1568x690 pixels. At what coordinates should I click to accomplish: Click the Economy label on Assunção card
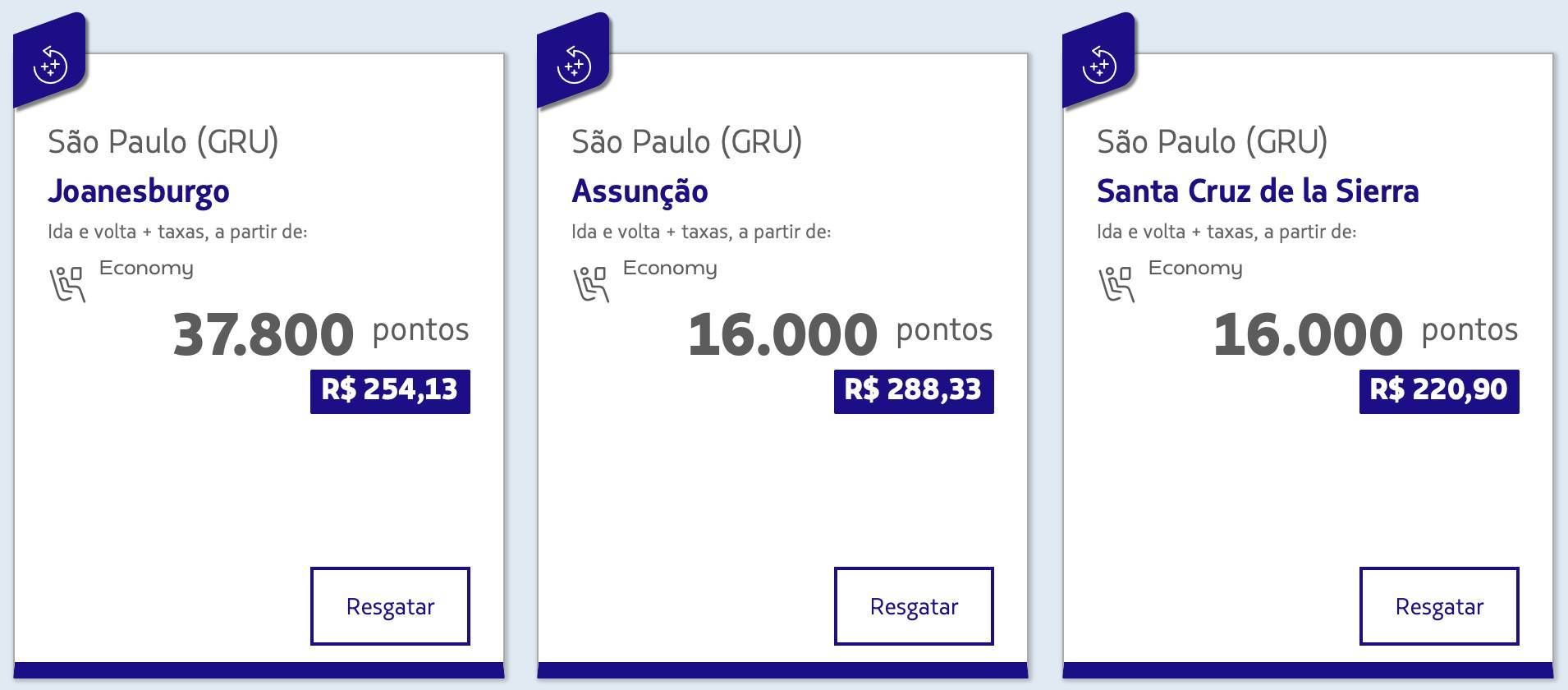(670, 269)
